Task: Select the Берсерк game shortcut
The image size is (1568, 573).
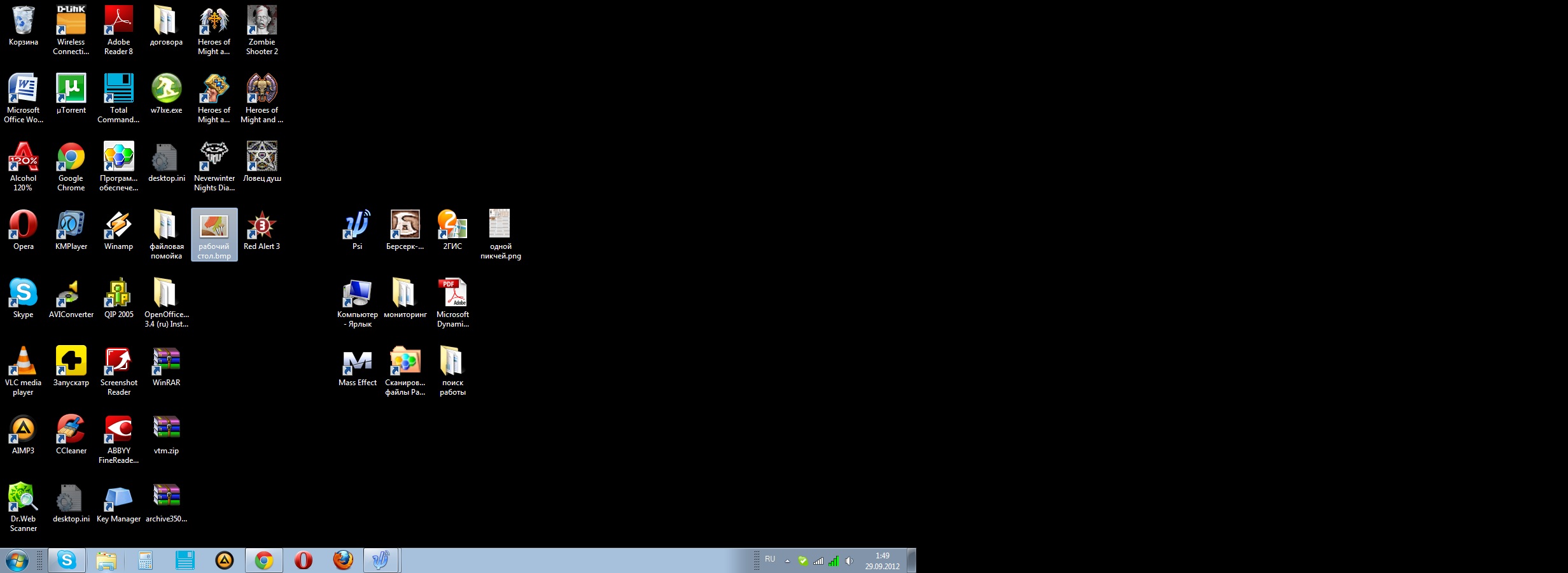Action: [405, 230]
